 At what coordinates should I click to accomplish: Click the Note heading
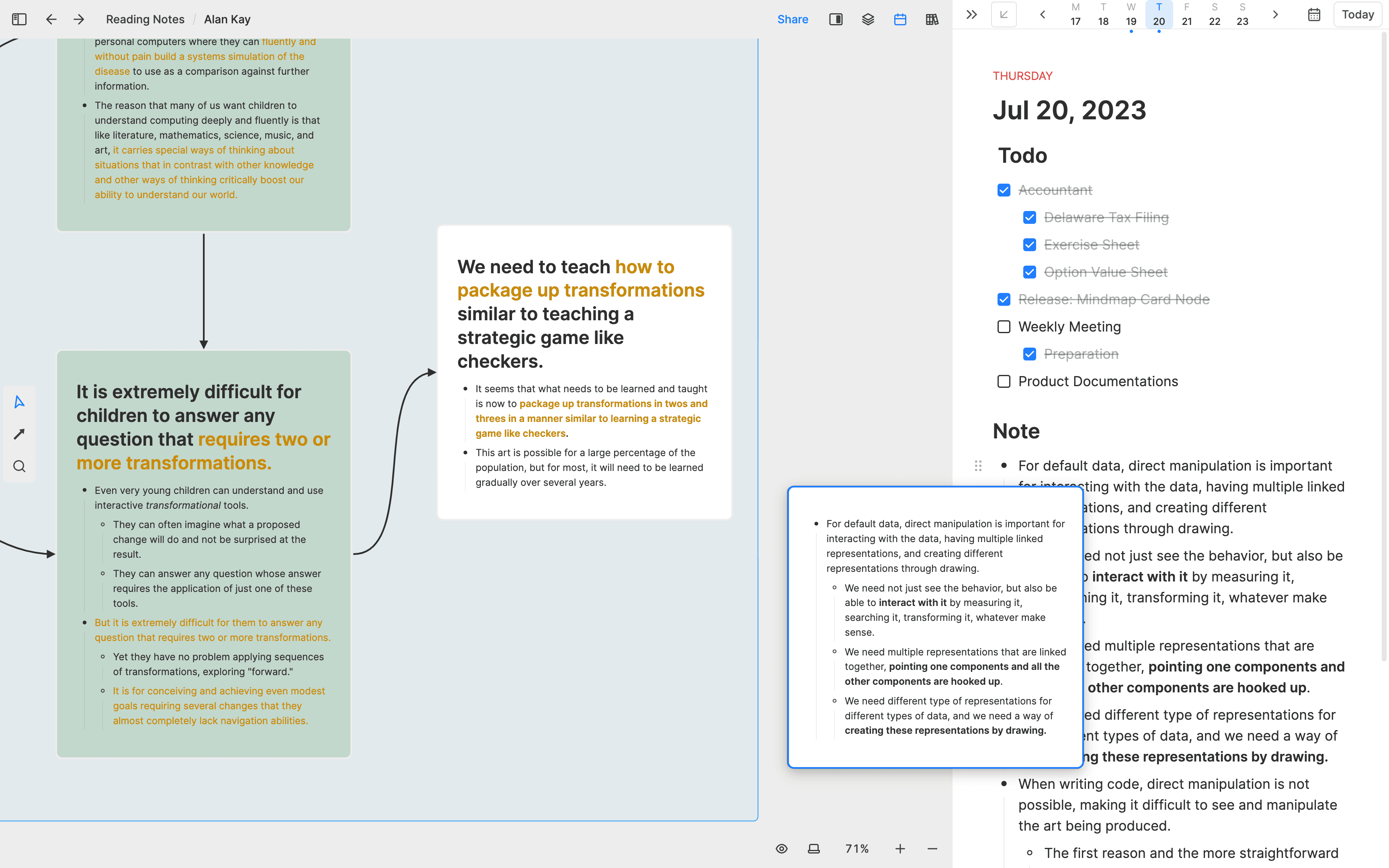pos(1016,431)
